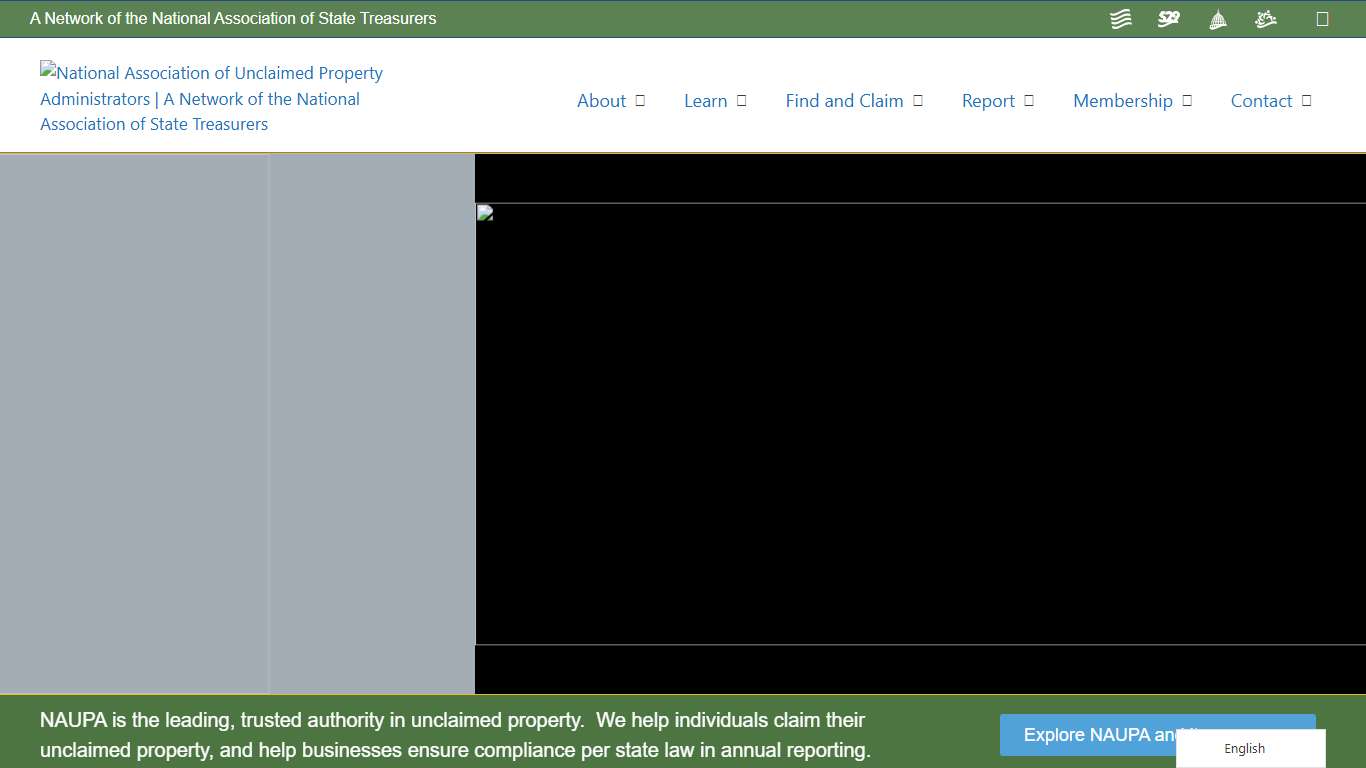Screen dimensions: 1366x768
Task: Expand the Learn dropdown chevron
Action: (740, 100)
